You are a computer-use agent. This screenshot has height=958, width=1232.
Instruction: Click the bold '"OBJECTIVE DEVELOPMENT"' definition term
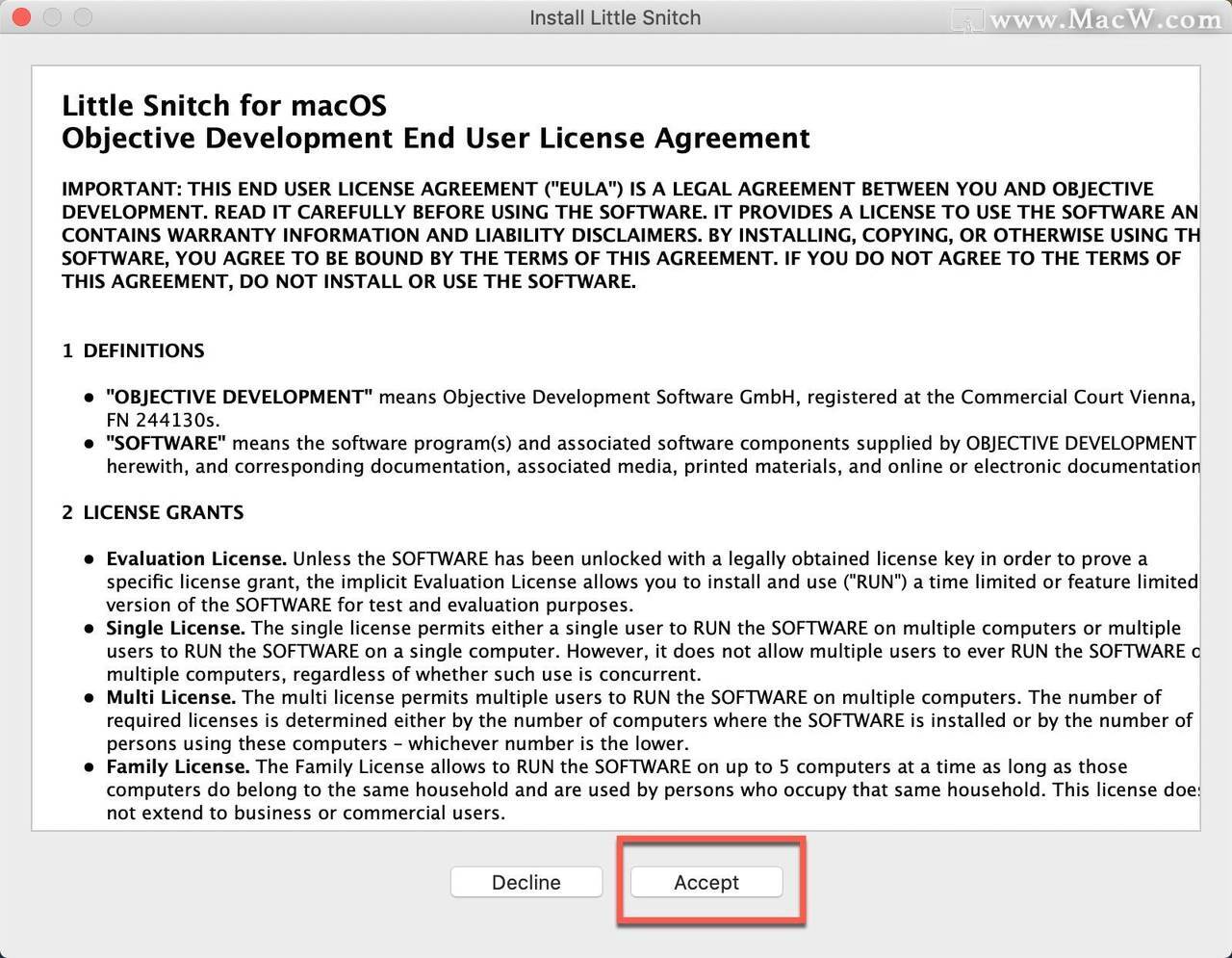point(240,397)
